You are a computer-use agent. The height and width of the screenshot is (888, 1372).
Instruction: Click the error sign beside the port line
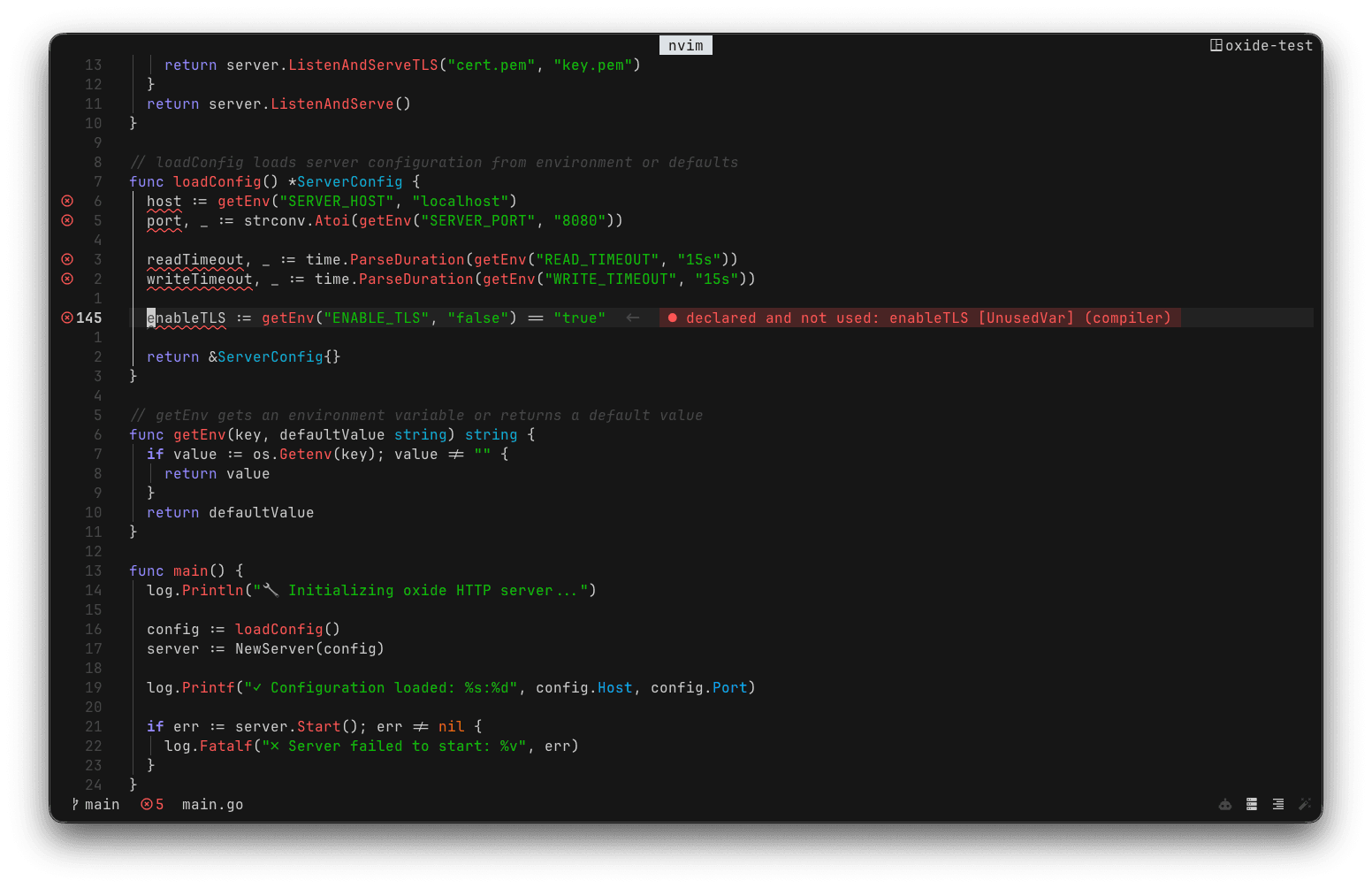(67, 220)
